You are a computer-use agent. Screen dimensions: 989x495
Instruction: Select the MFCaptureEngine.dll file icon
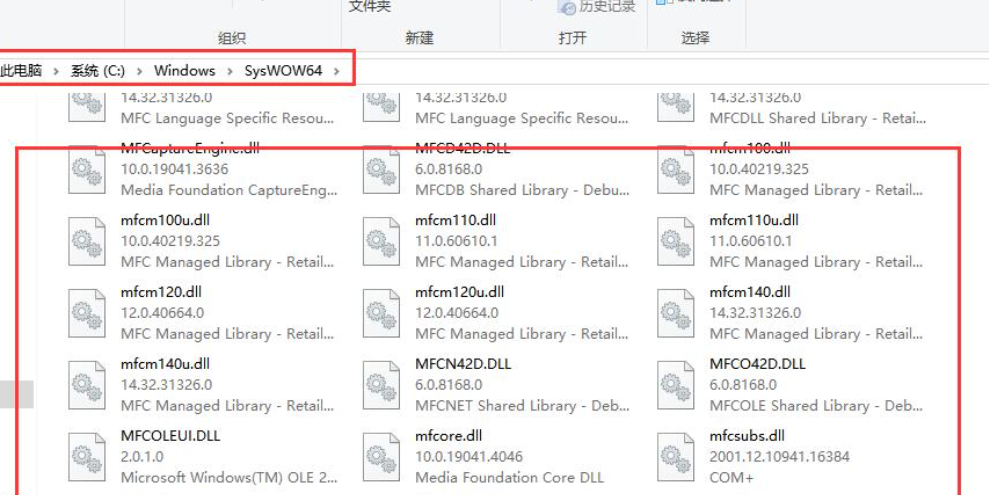86,171
